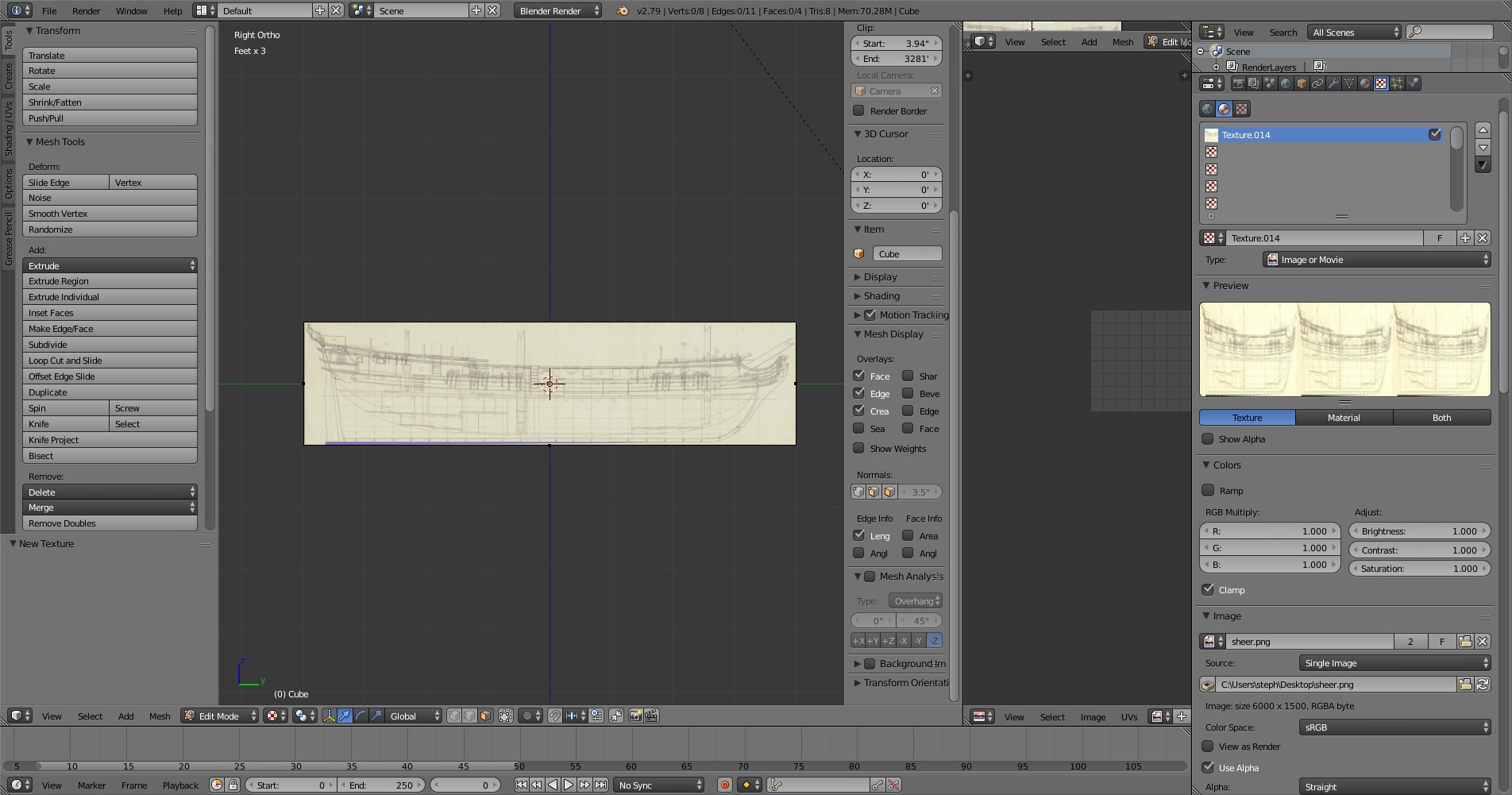Toggle edge Length info checkbox
Image resolution: width=1512 pixels, height=795 pixels.
coord(858,535)
